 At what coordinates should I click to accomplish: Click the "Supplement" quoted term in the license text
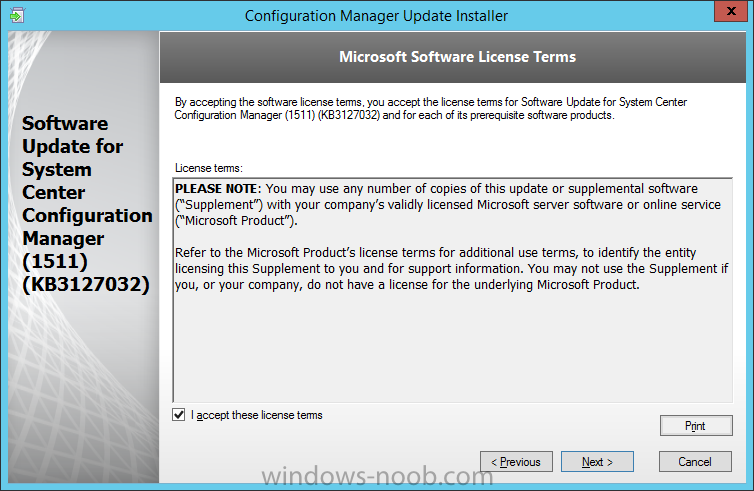(x=219, y=205)
